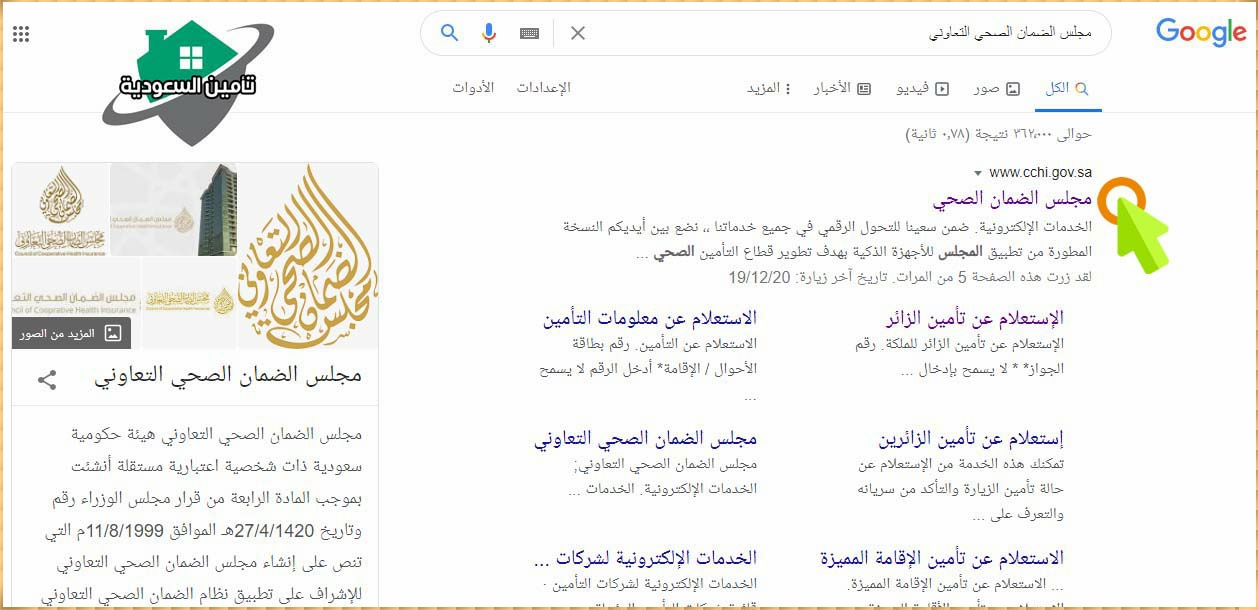Open top-left gold logo thumbnail in panel
The image size is (1258, 610).
point(61,209)
